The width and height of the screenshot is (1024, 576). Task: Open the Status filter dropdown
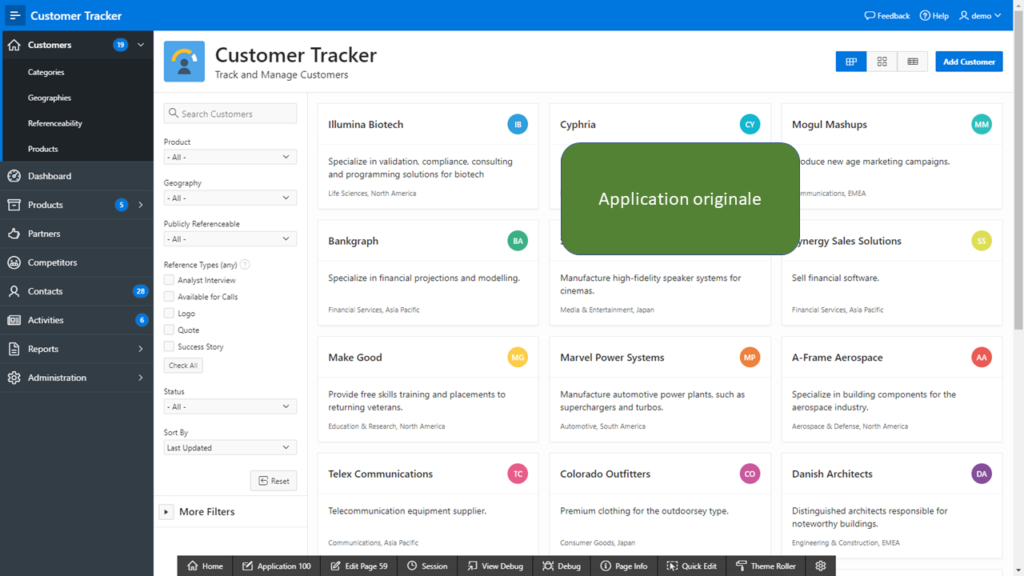[x=230, y=406]
